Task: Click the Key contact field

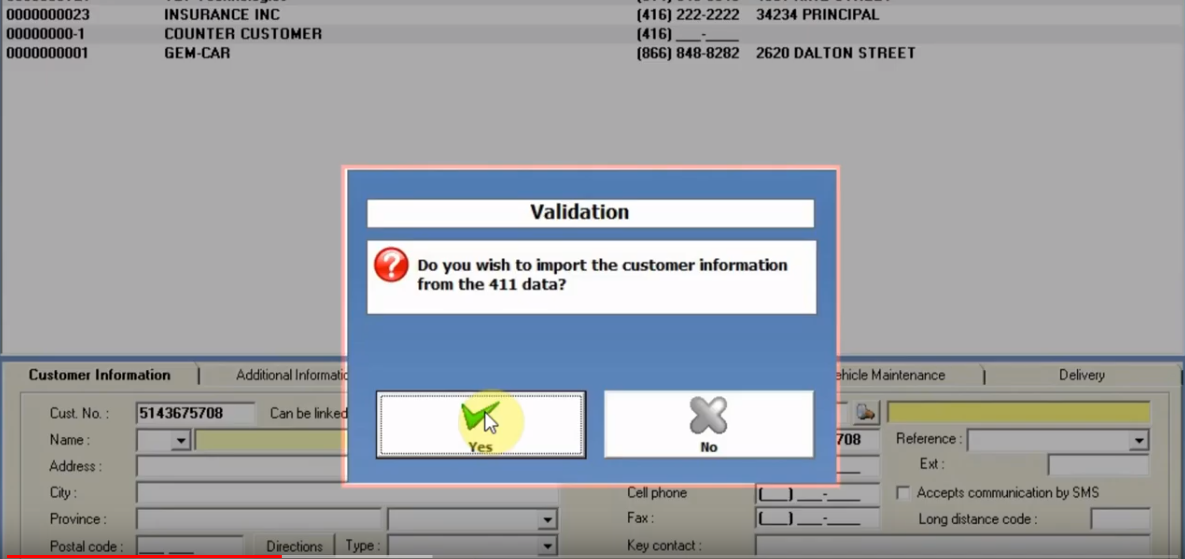Action: (952, 545)
